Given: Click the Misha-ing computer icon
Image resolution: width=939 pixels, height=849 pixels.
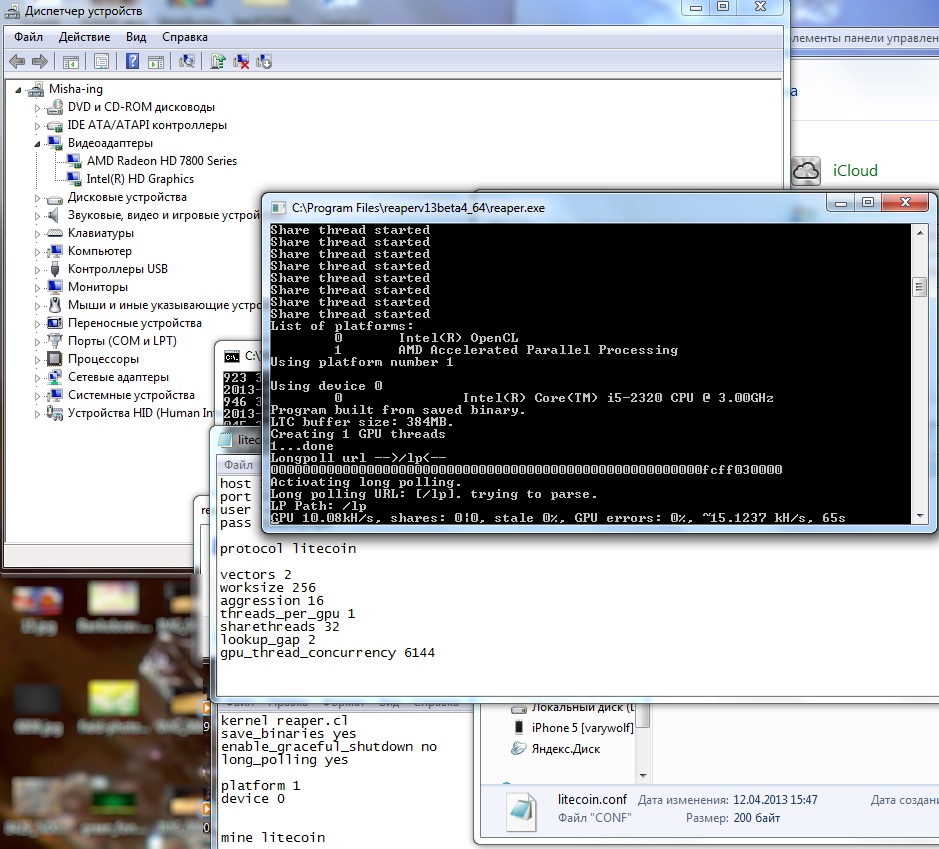Looking at the screenshot, I should (36, 89).
